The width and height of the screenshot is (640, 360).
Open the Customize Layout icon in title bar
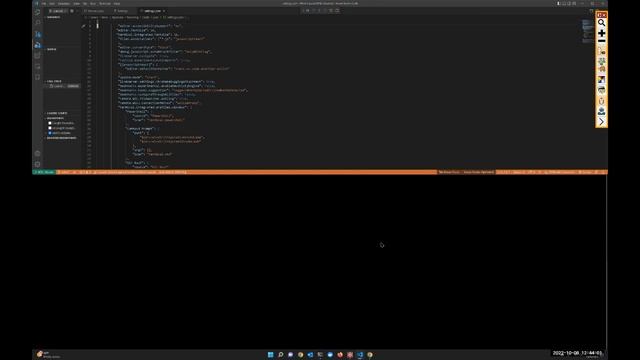coord(574,3)
